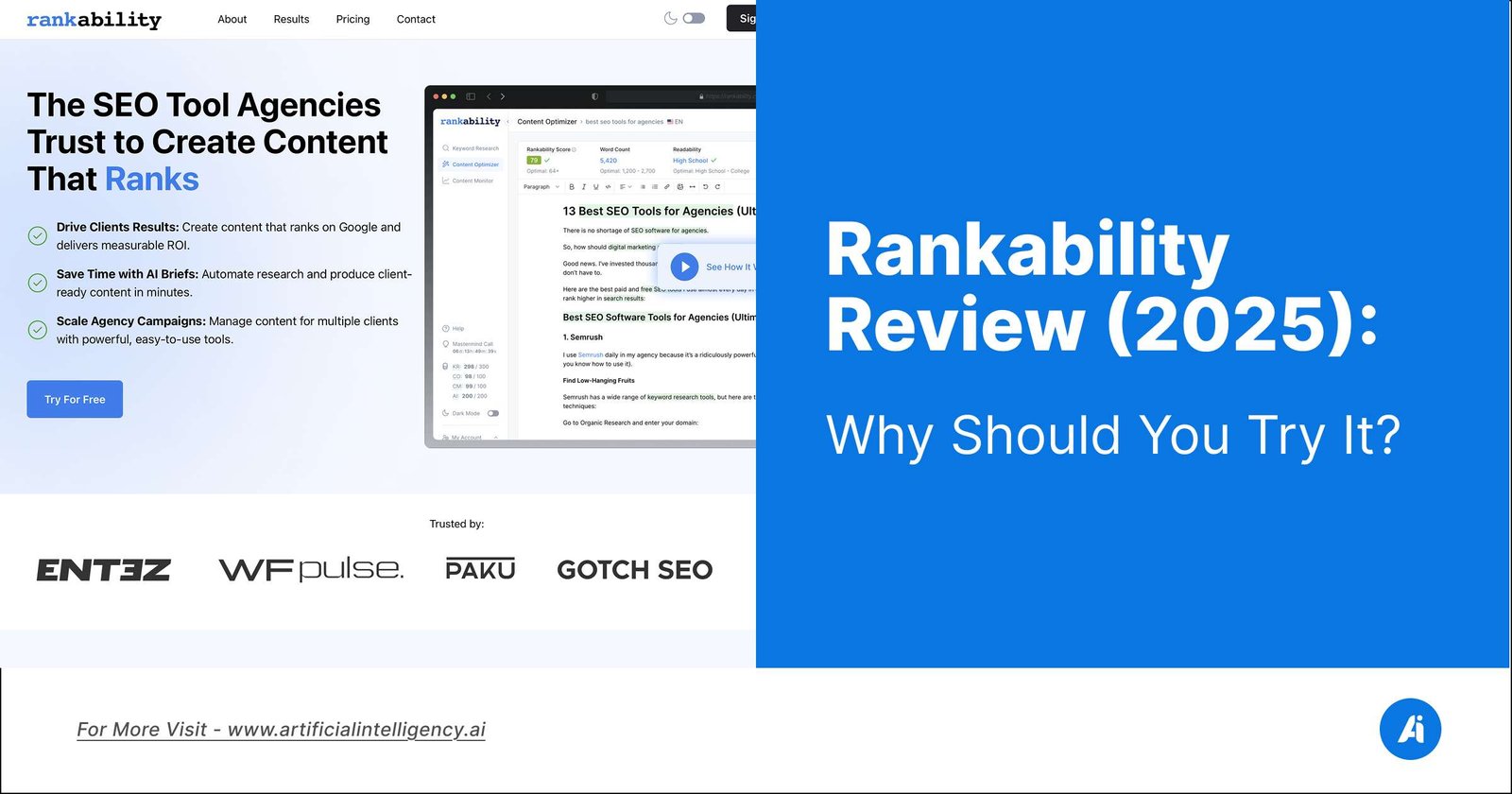Play the See How It Works video
The image size is (1512, 794).
point(684,267)
